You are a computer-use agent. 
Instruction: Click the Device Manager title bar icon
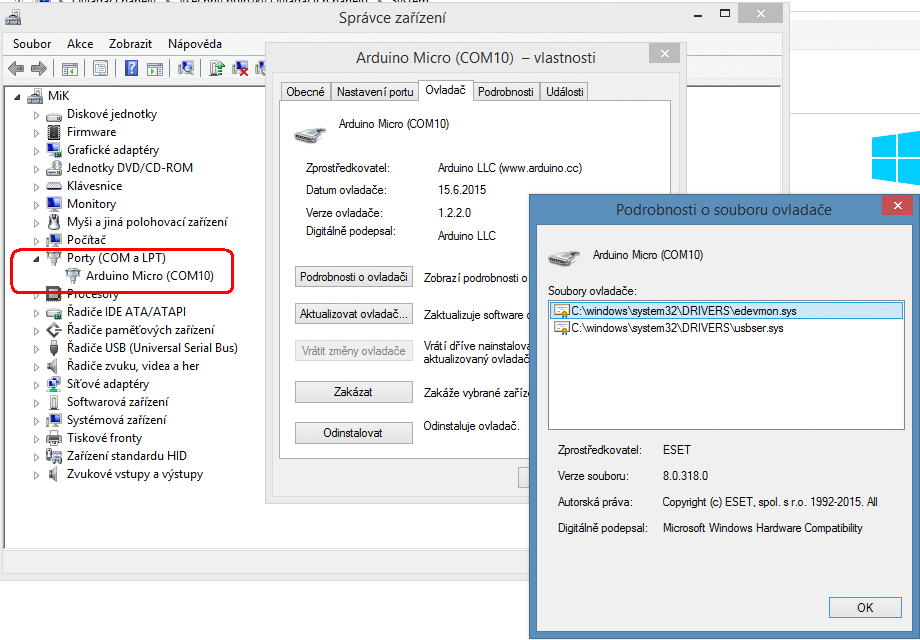click(13, 17)
